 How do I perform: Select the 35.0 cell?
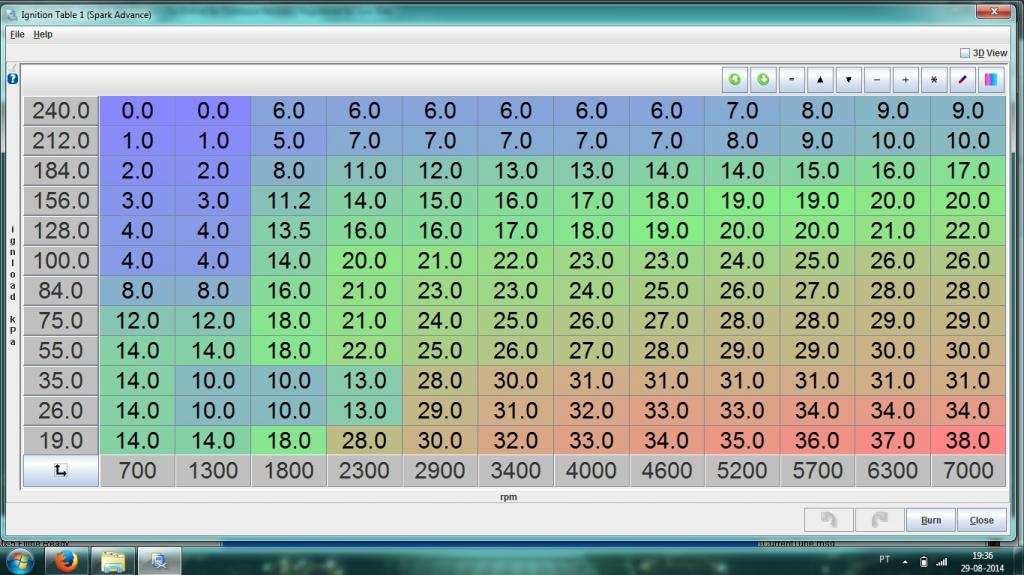click(x=742, y=441)
